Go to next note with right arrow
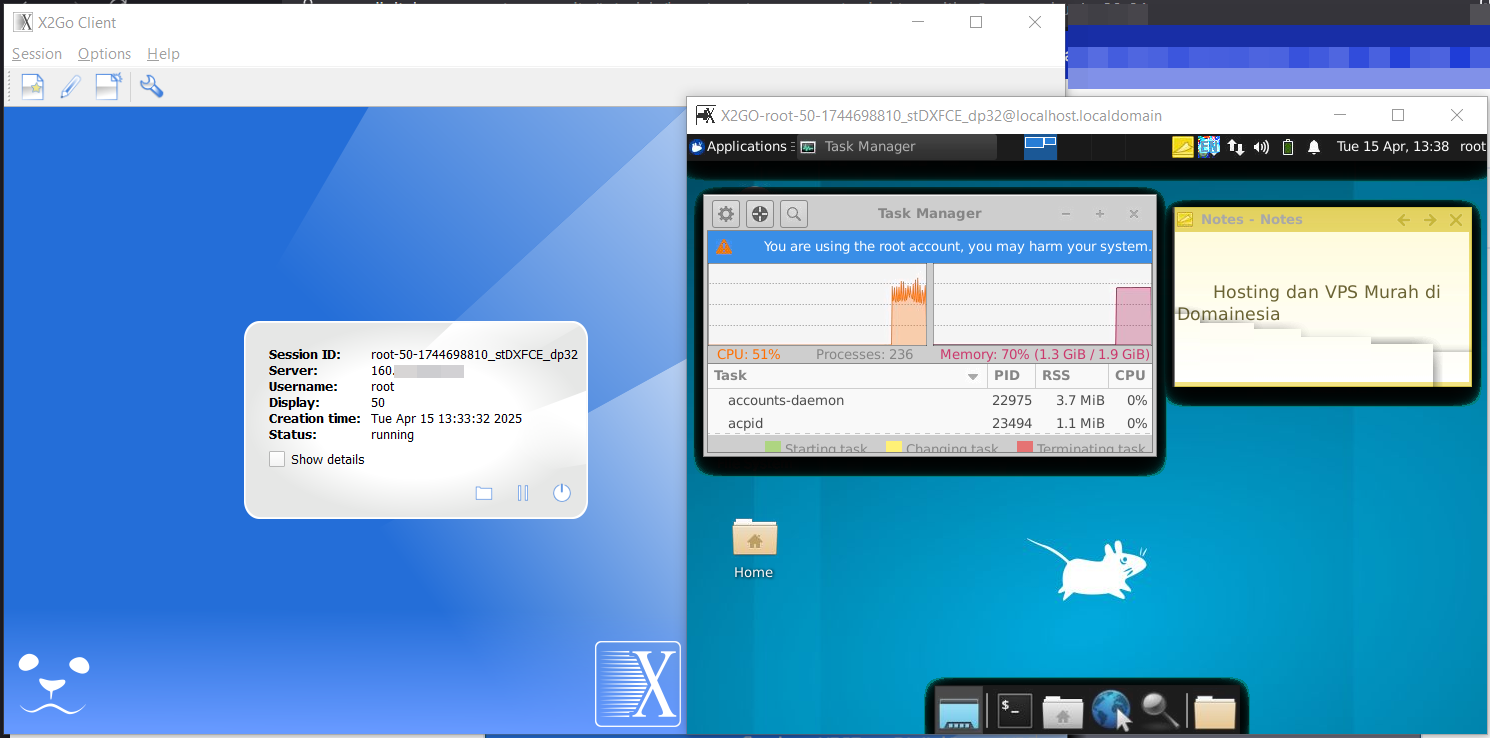 point(1429,220)
